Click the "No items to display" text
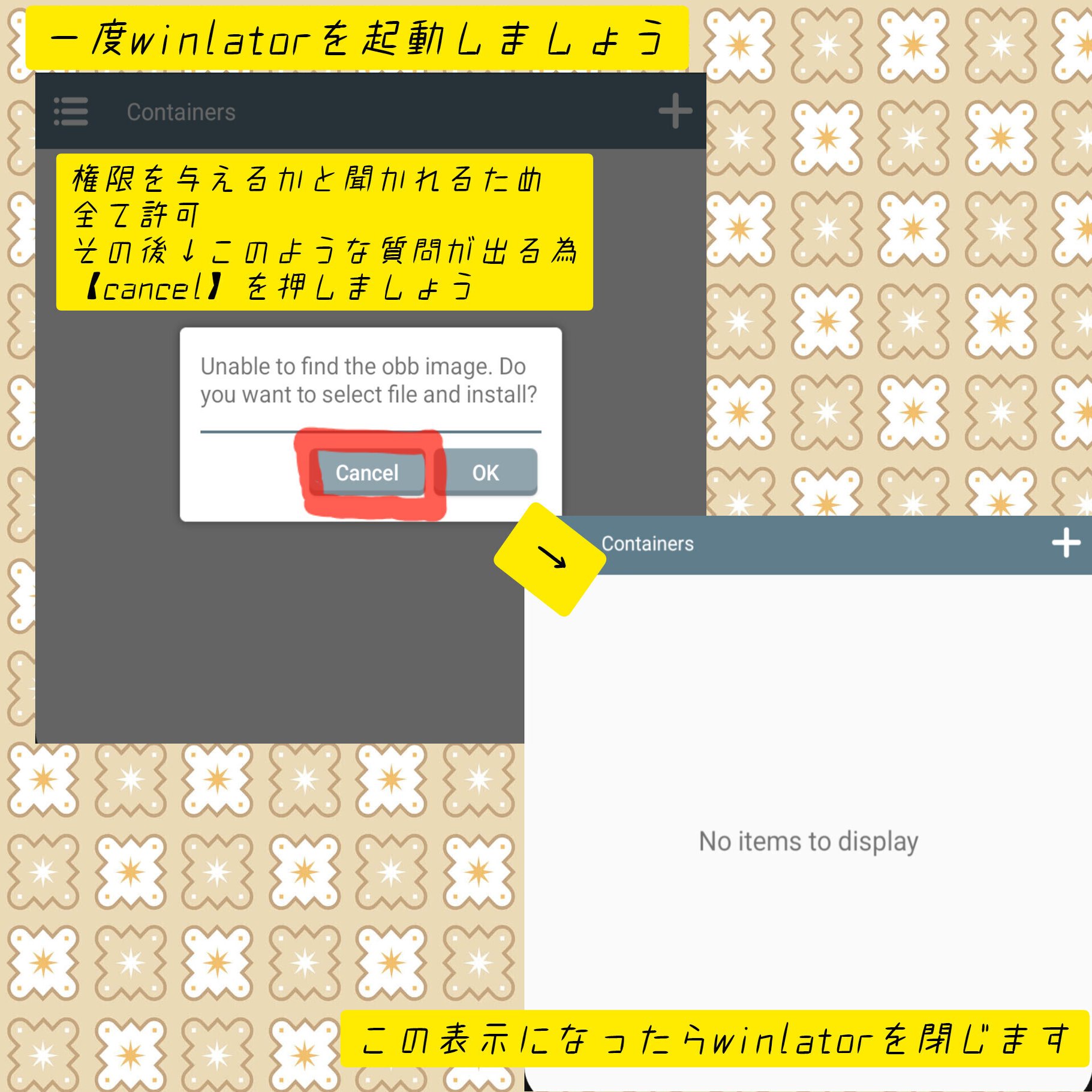Screen dimensions: 1092x1092 tap(808, 841)
